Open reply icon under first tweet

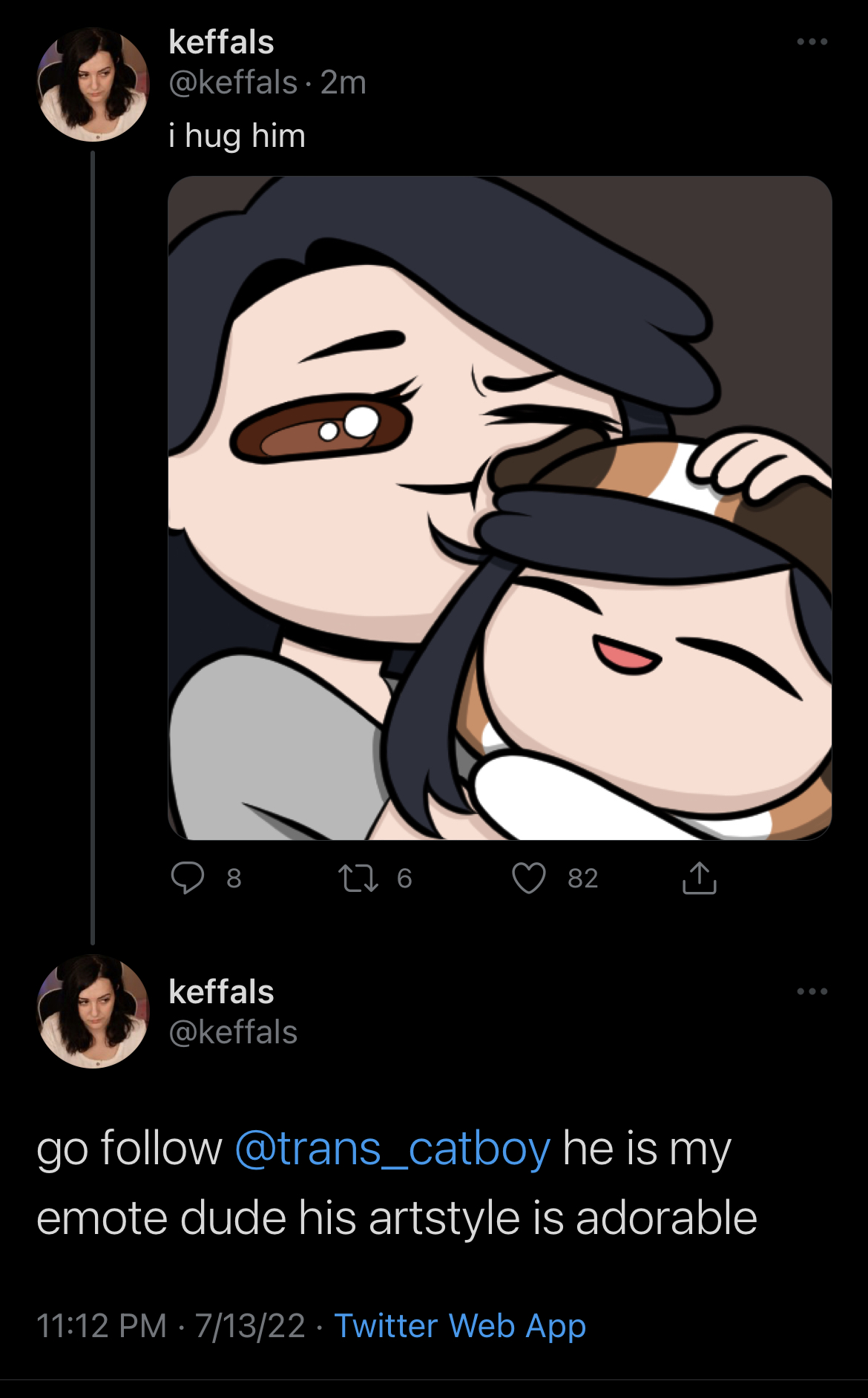tap(188, 878)
